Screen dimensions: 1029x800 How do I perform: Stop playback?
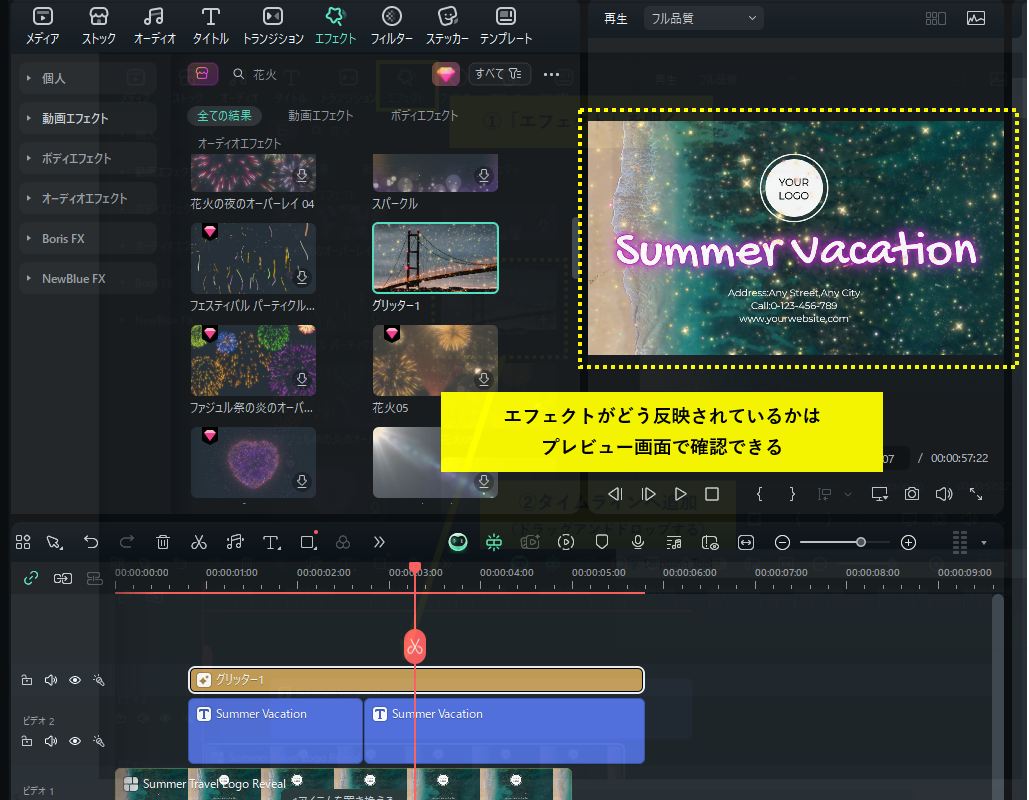pos(712,494)
